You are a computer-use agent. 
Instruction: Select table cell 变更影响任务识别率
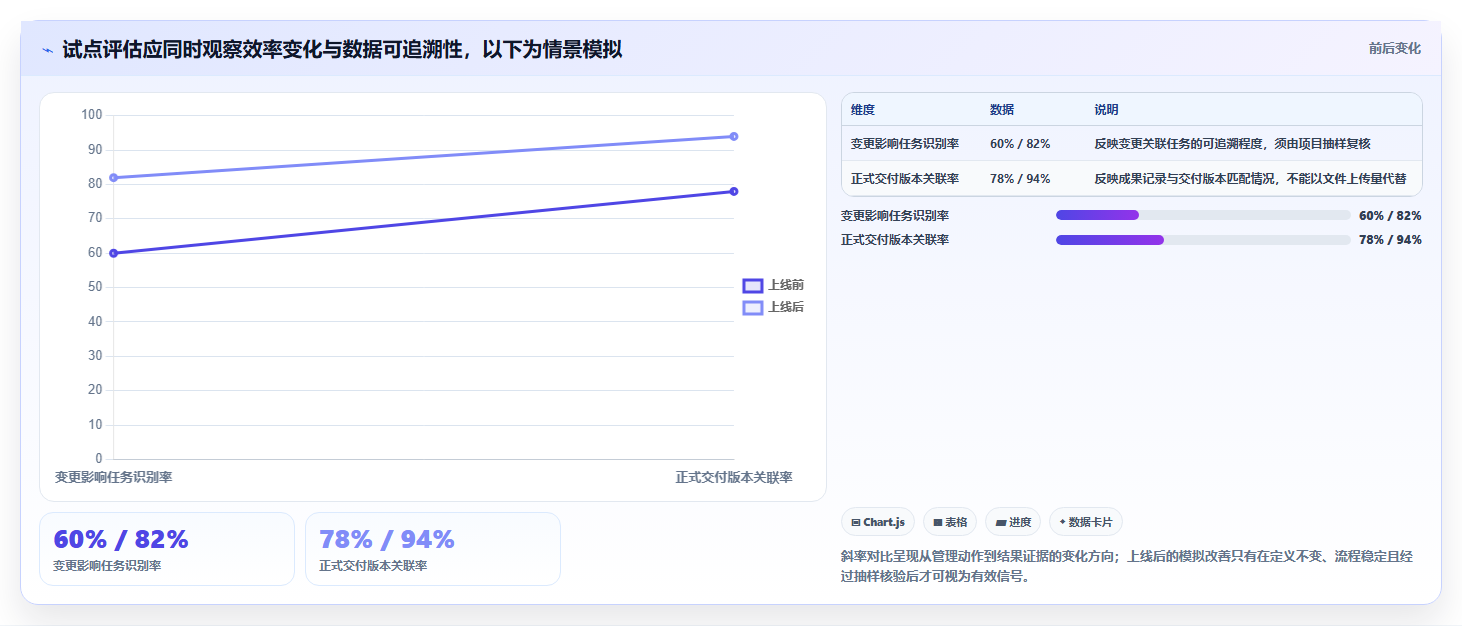pyautogui.click(x=905, y=144)
